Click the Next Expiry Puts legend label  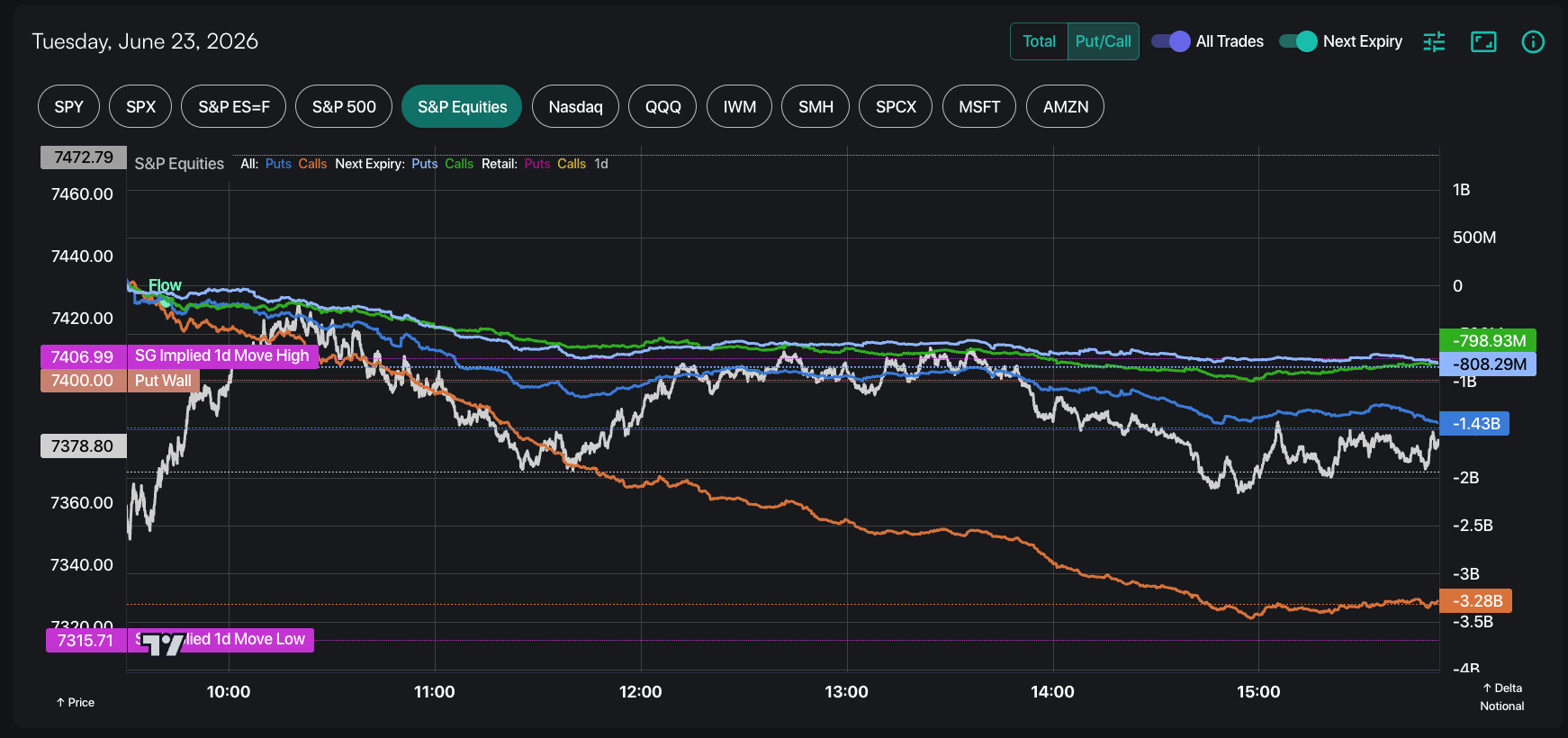425,164
